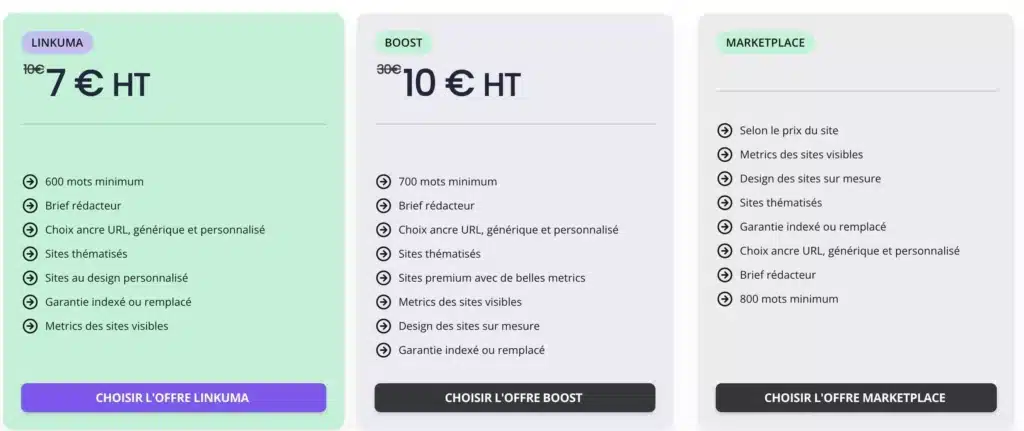Viewport: 1024px width, 431px height.
Task: Select the BOOST plan label badge
Action: coord(403,43)
